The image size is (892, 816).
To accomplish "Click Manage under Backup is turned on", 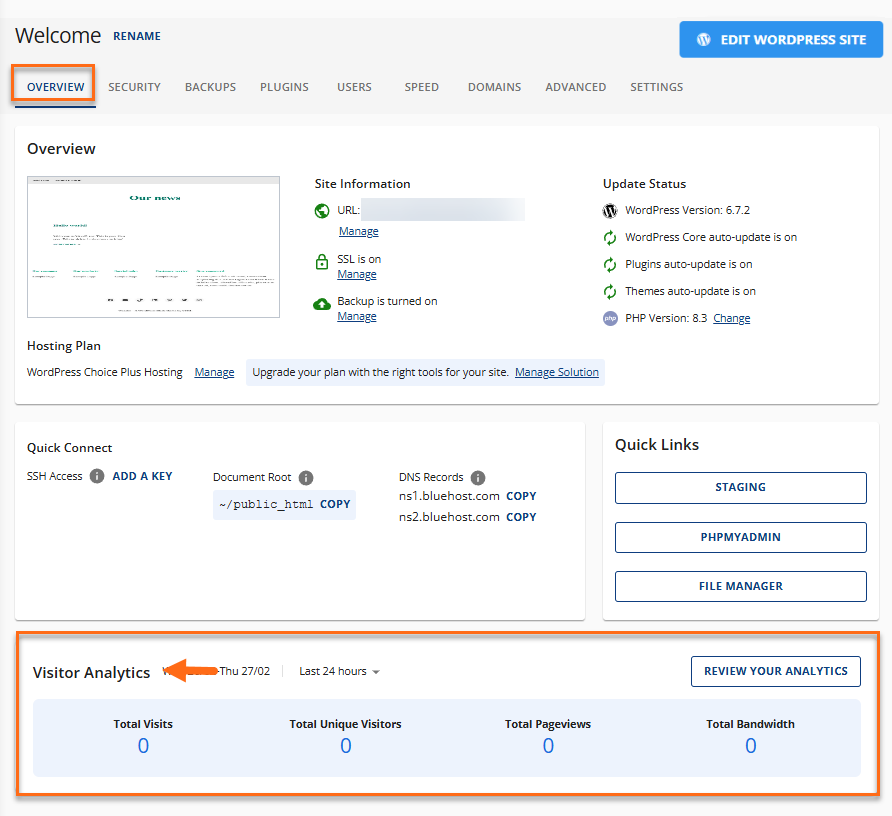I will [x=357, y=316].
